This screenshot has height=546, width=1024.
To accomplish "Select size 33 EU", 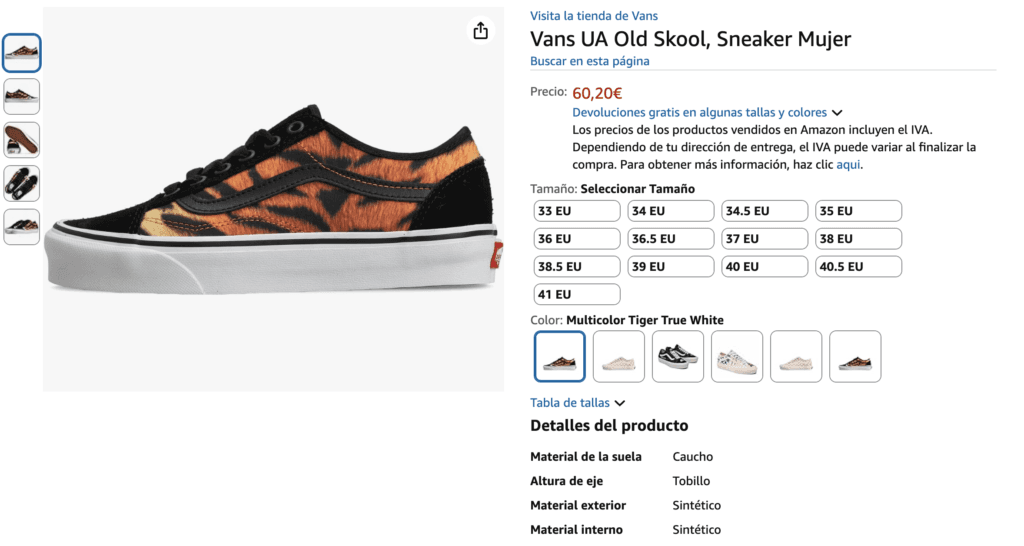I will (x=577, y=211).
